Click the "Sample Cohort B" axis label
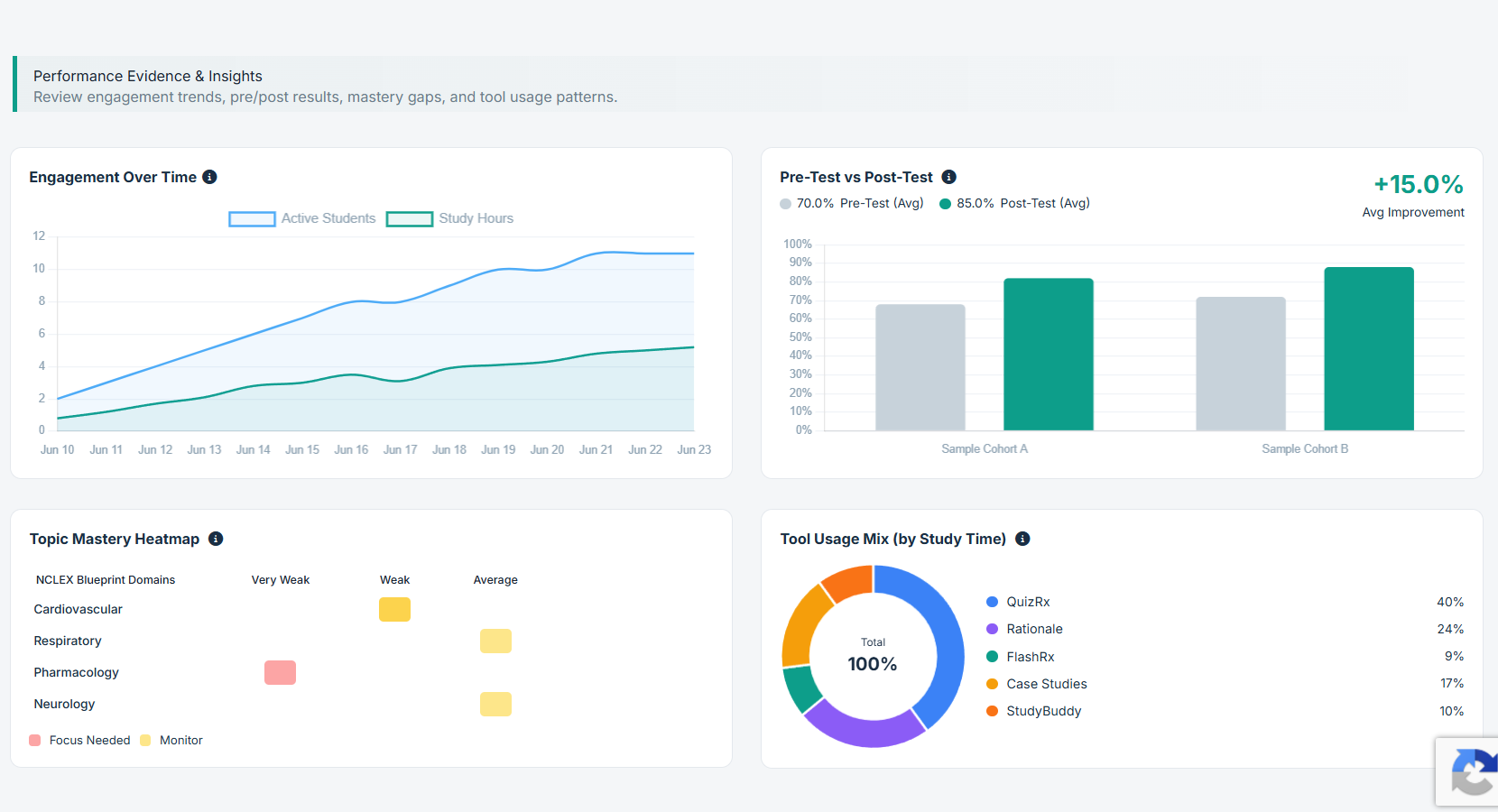 click(x=1305, y=449)
